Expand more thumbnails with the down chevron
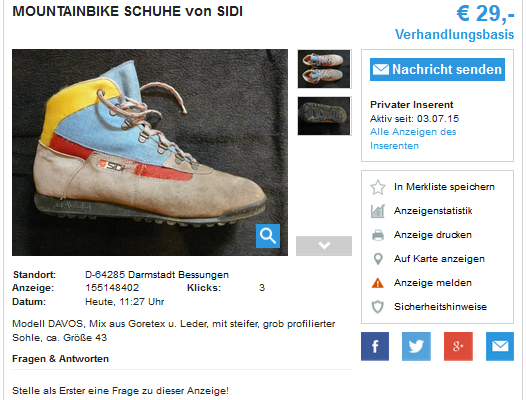Image resolution: width=526 pixels, height=400 pixels. (x=324, y=246)
